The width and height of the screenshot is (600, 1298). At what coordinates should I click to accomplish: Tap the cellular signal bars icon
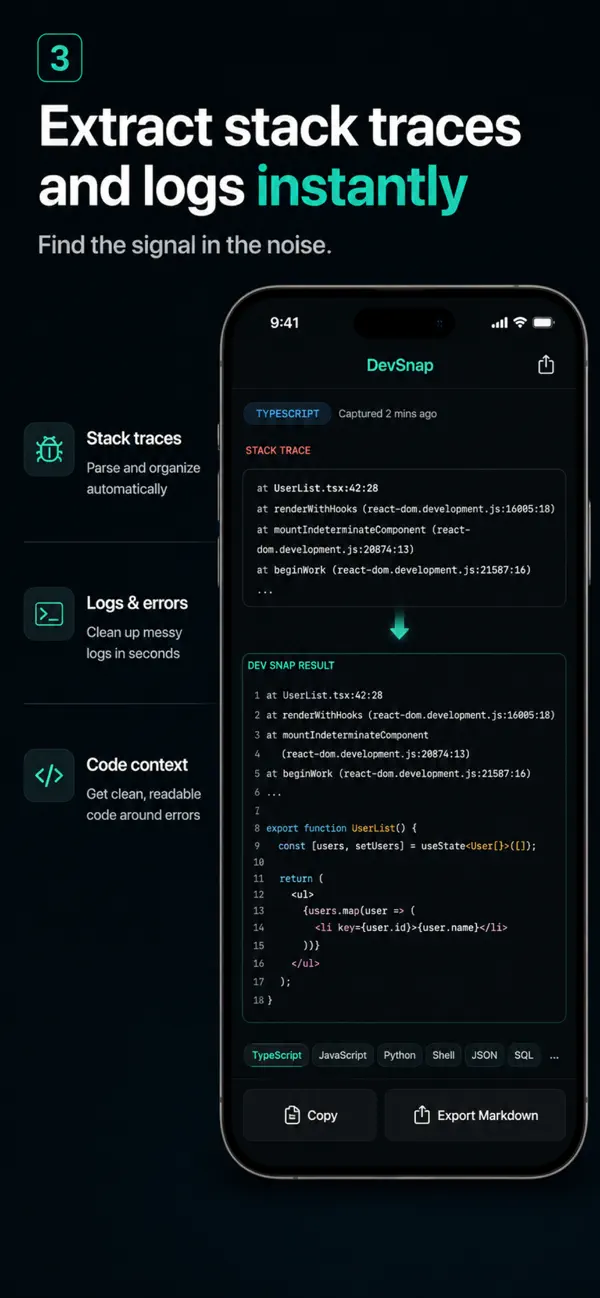(x=500, y=323)
